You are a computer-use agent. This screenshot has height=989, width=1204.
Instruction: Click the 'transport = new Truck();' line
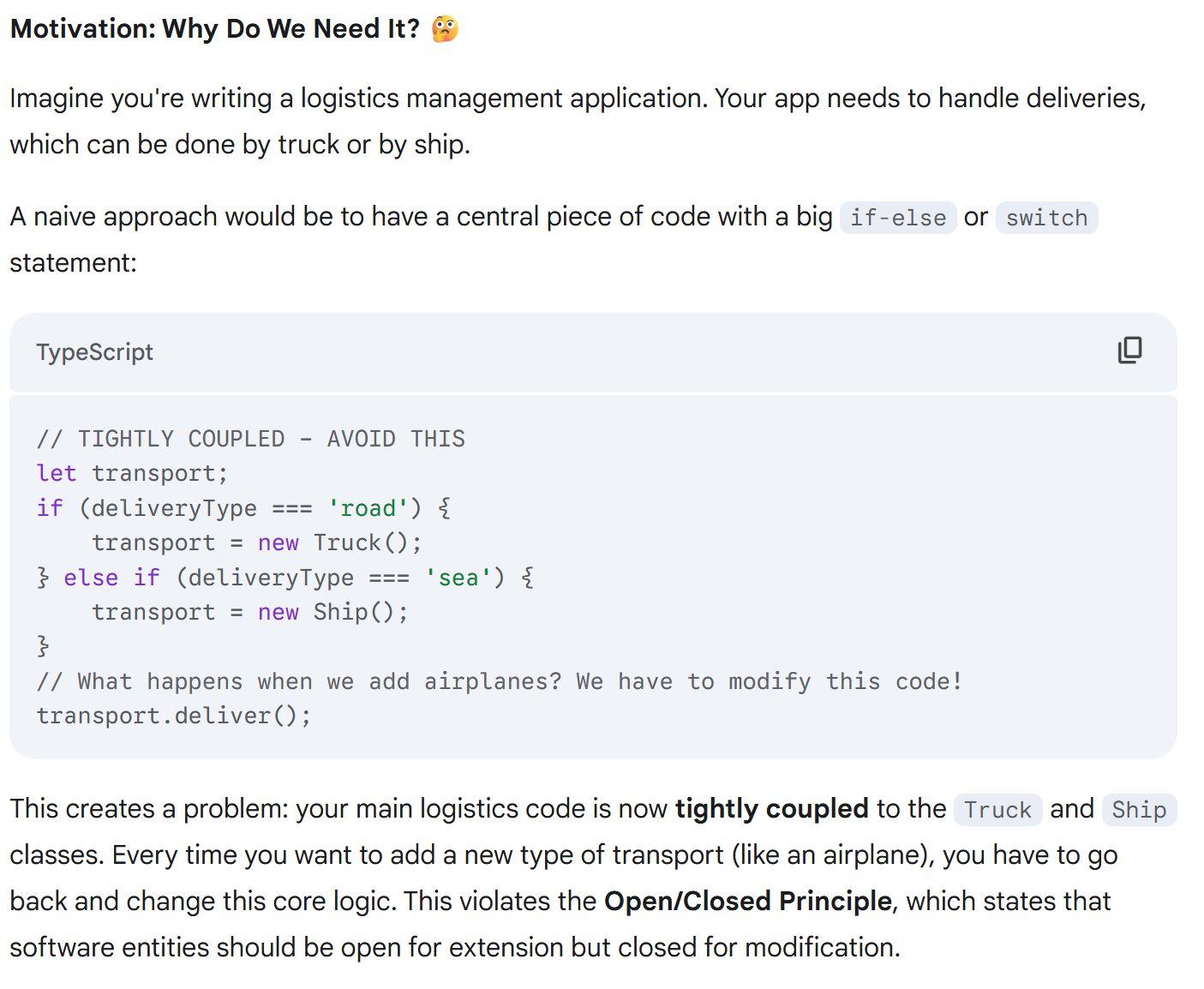click(x=256, y=542)
